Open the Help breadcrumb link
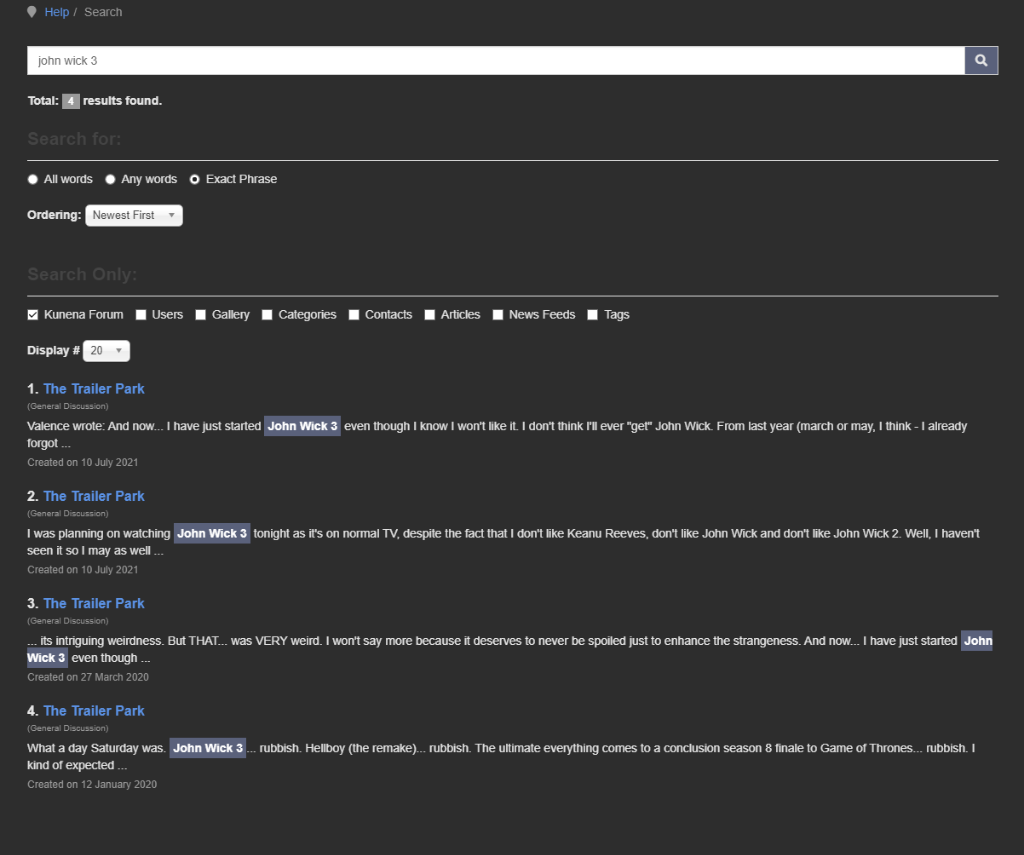 click(x=57, y=12)
